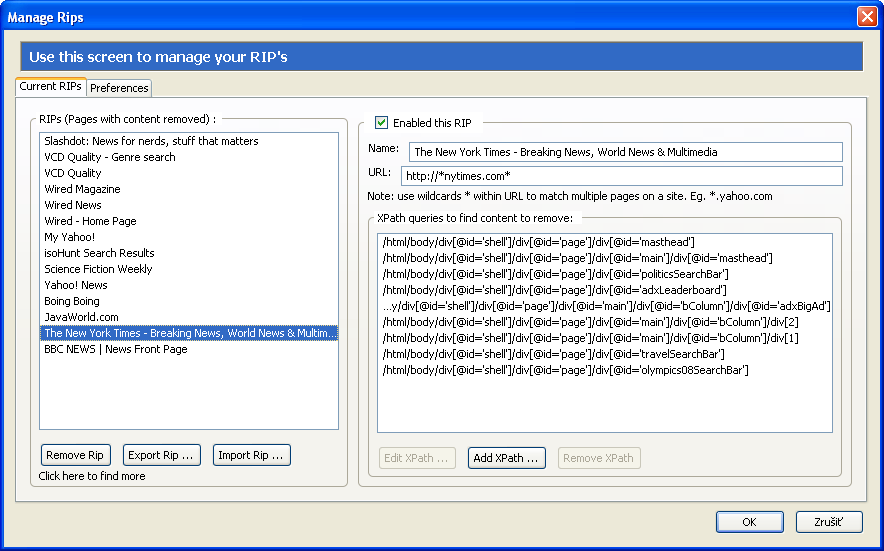Select the olympics08SearchBar XPath query
The height and width of the screenshot is (551, 884).
[604, 370]
